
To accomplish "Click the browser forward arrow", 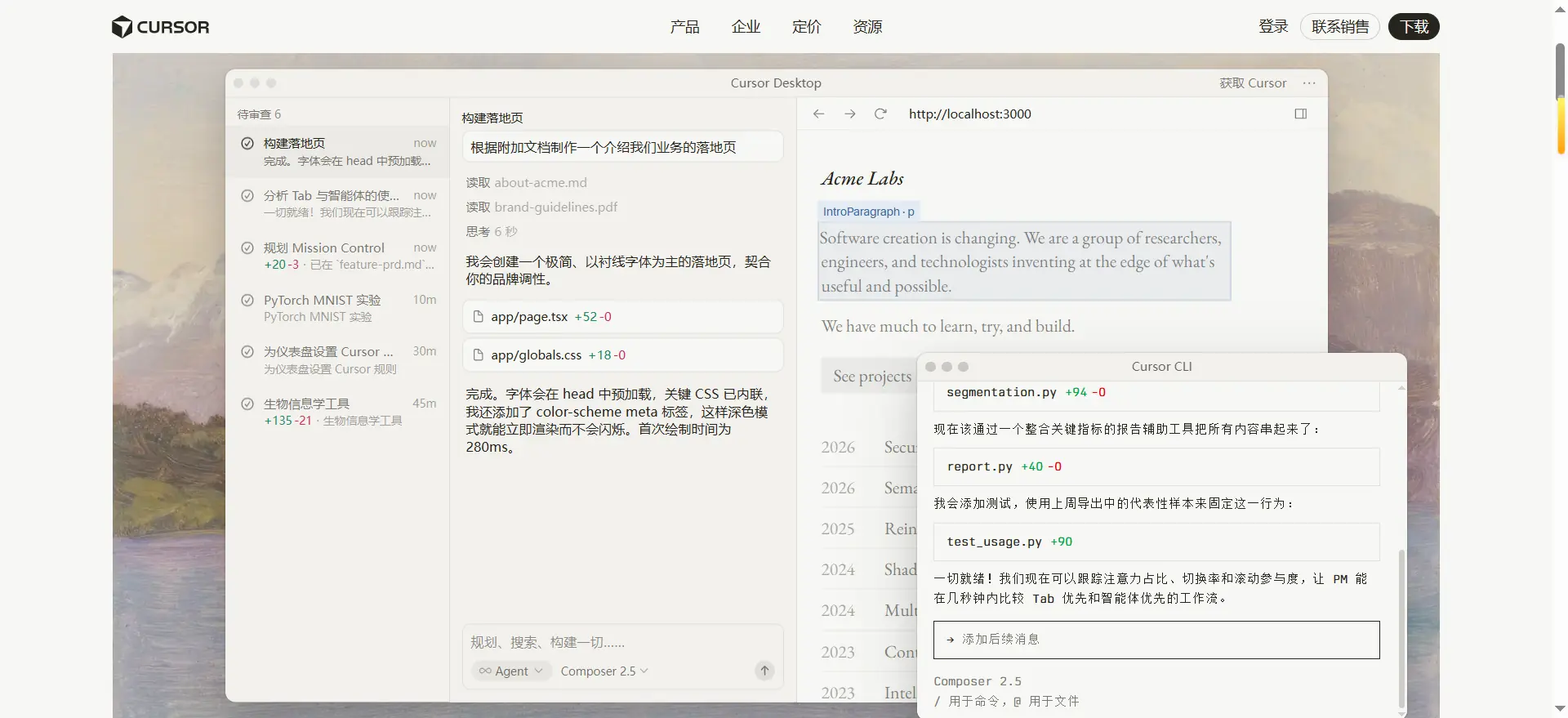I will coord(849,114).
